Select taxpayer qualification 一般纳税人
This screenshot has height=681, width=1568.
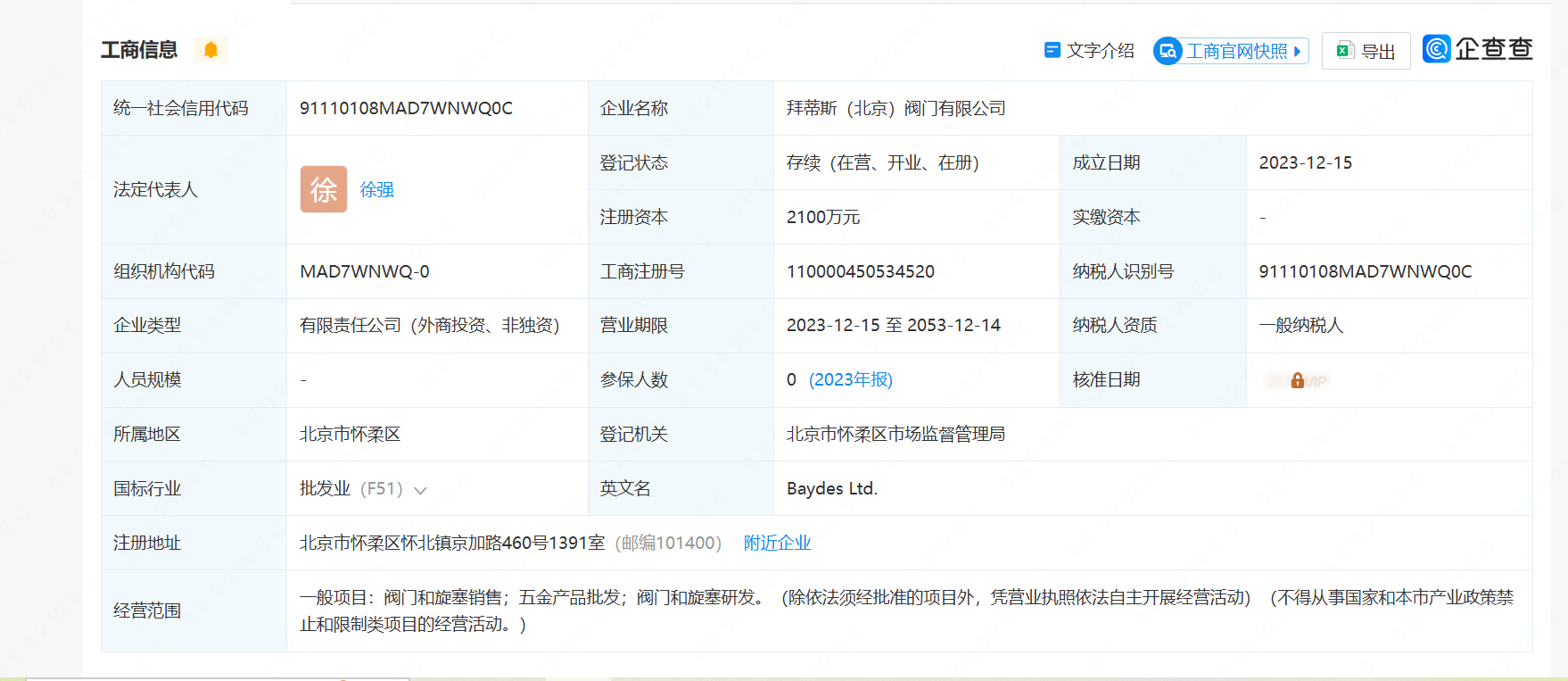pyautogui.click(x=1301, y=325)
